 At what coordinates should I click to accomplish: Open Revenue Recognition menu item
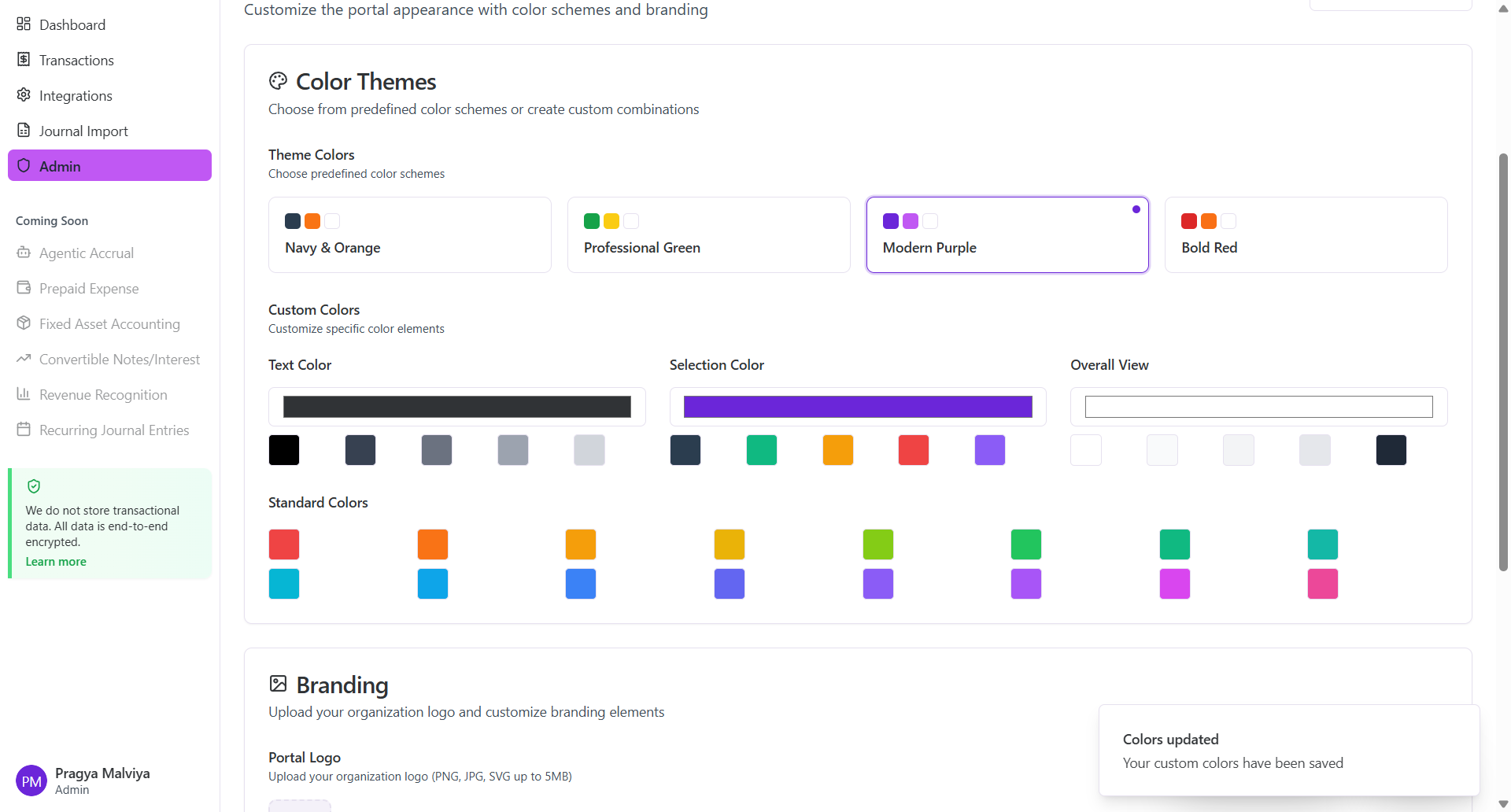click(103, 395)
